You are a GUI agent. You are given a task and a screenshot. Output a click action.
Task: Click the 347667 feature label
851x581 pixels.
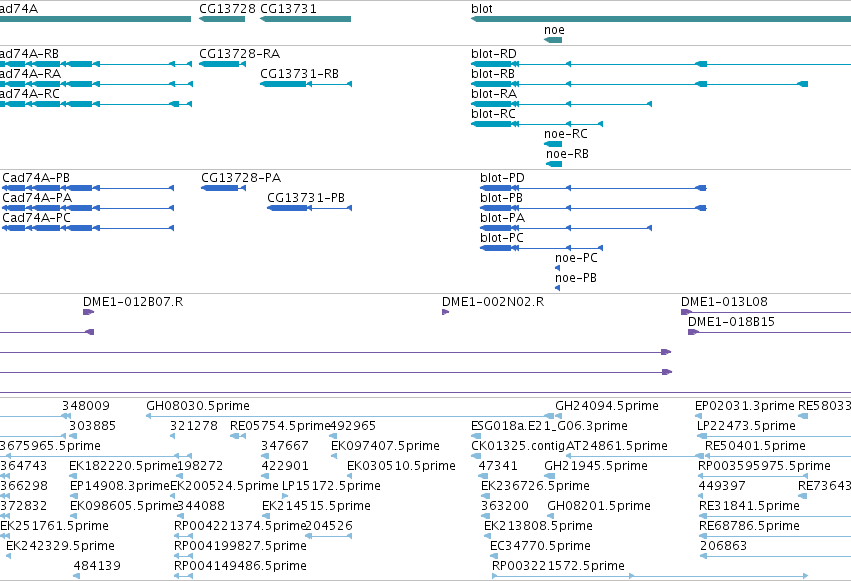click(x=285, y=446)
